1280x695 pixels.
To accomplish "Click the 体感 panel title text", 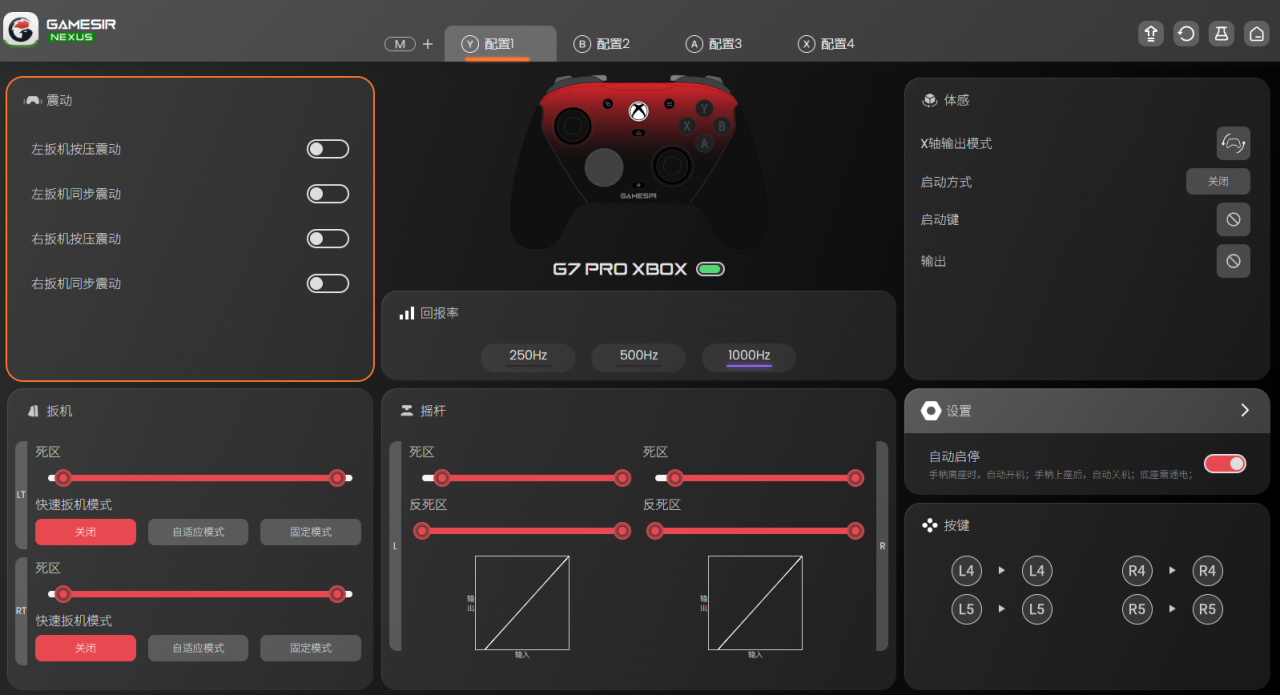I will (957, 101).
